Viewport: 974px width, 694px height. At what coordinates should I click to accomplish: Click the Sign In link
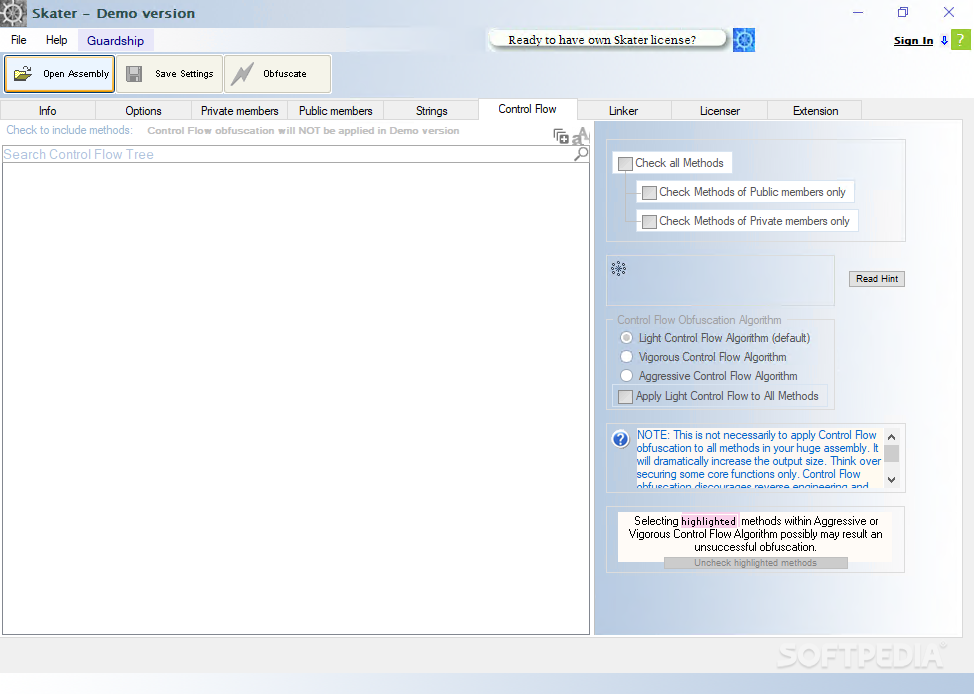[x=913, y=40]
